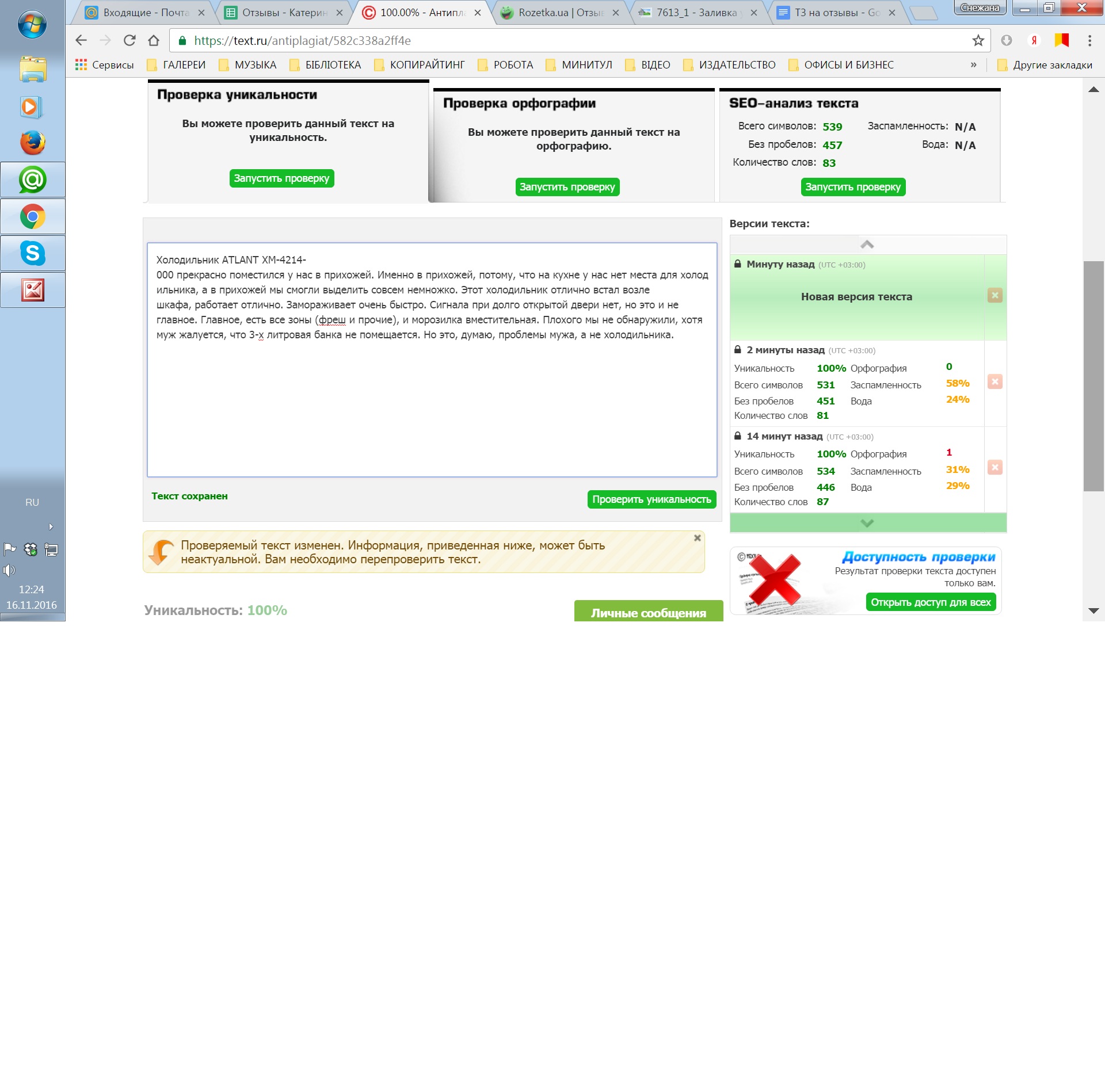Delete the '2 минуты назад' text version

click(995, 381)
